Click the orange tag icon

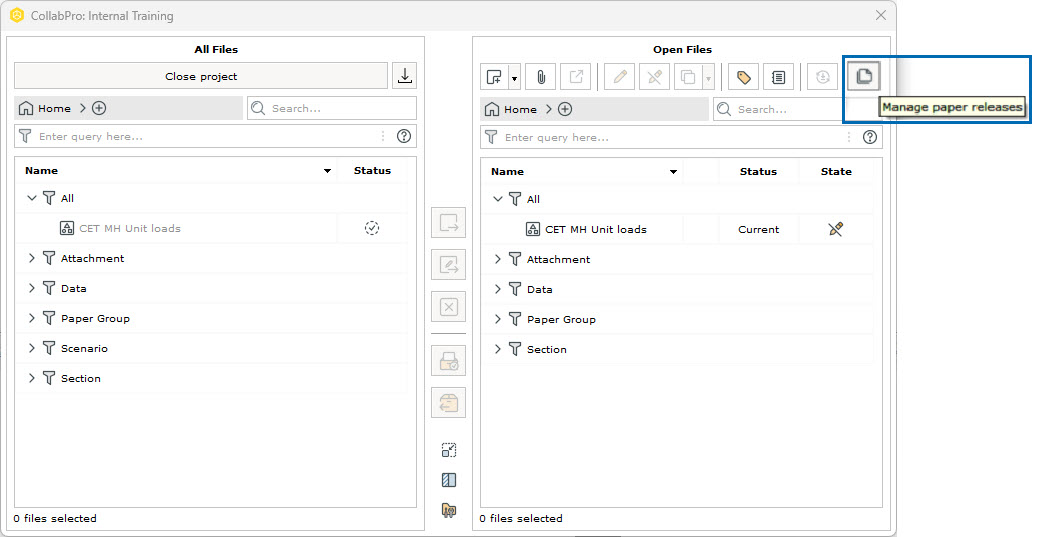point(743,78)
